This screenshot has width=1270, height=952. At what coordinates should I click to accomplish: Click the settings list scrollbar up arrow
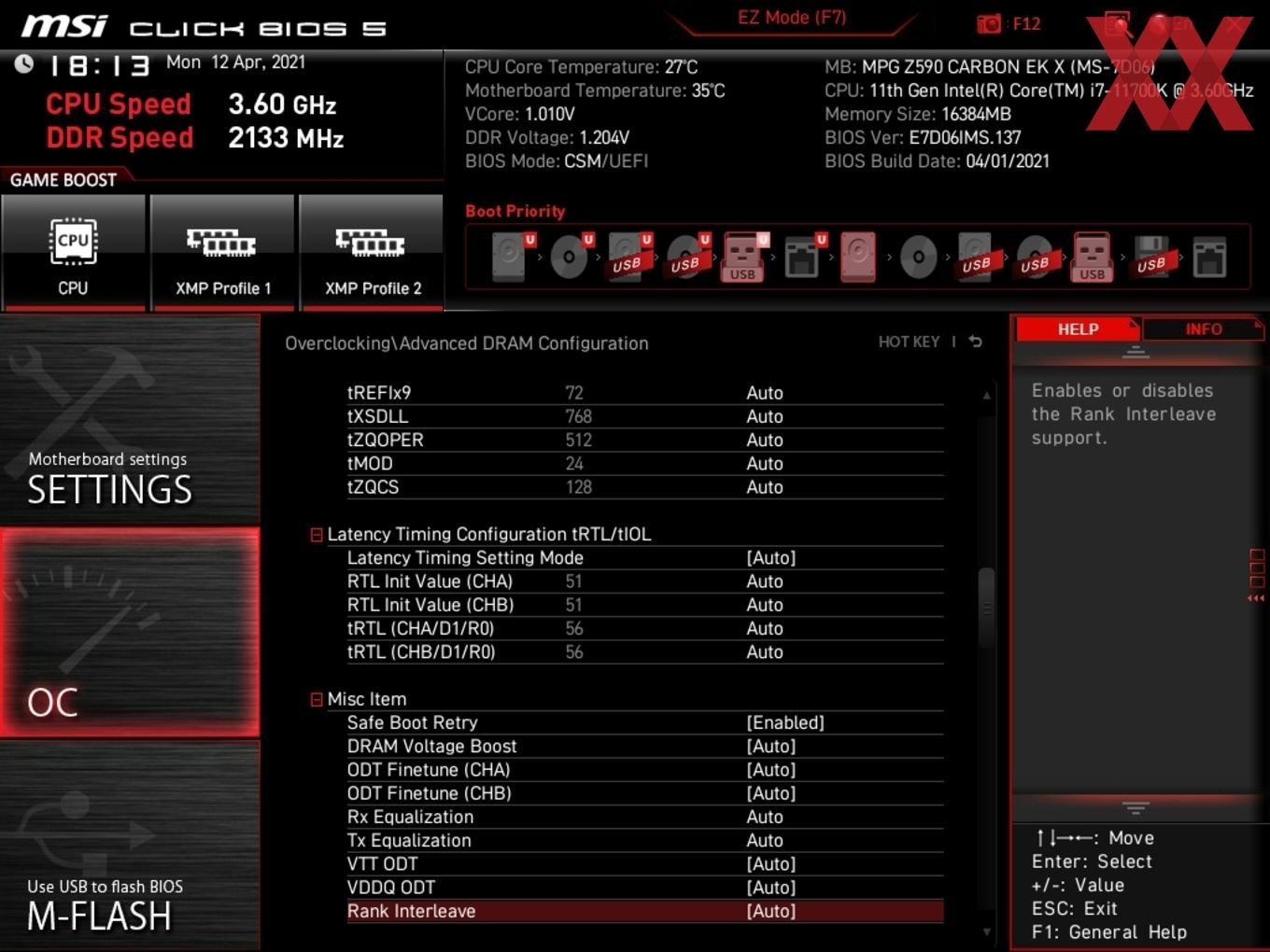click(986, 395)
